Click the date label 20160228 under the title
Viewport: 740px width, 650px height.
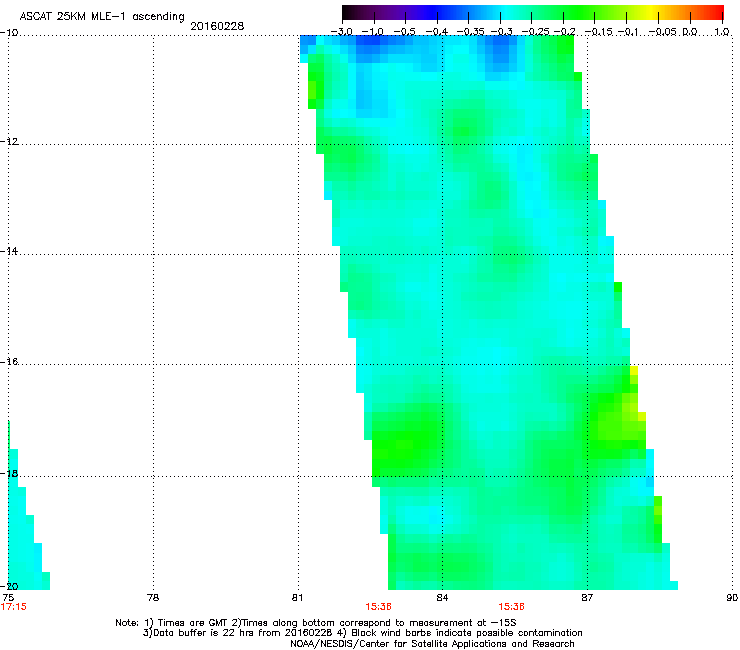(217, 26)
